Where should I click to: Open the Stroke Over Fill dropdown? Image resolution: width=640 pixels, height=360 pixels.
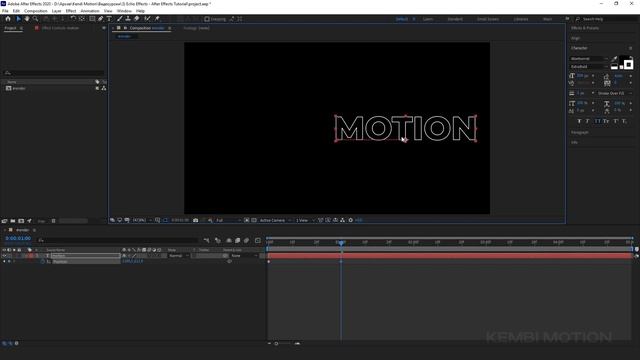(x=615, y=93)
